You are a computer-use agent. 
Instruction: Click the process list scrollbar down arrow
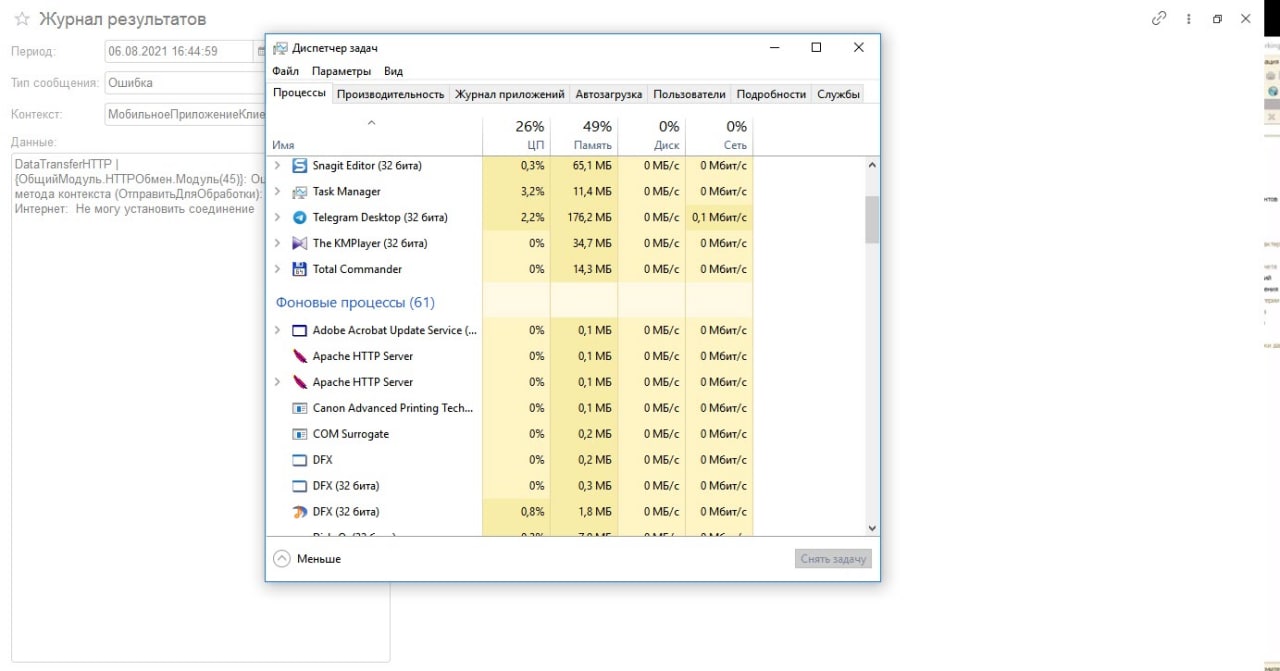872,528
